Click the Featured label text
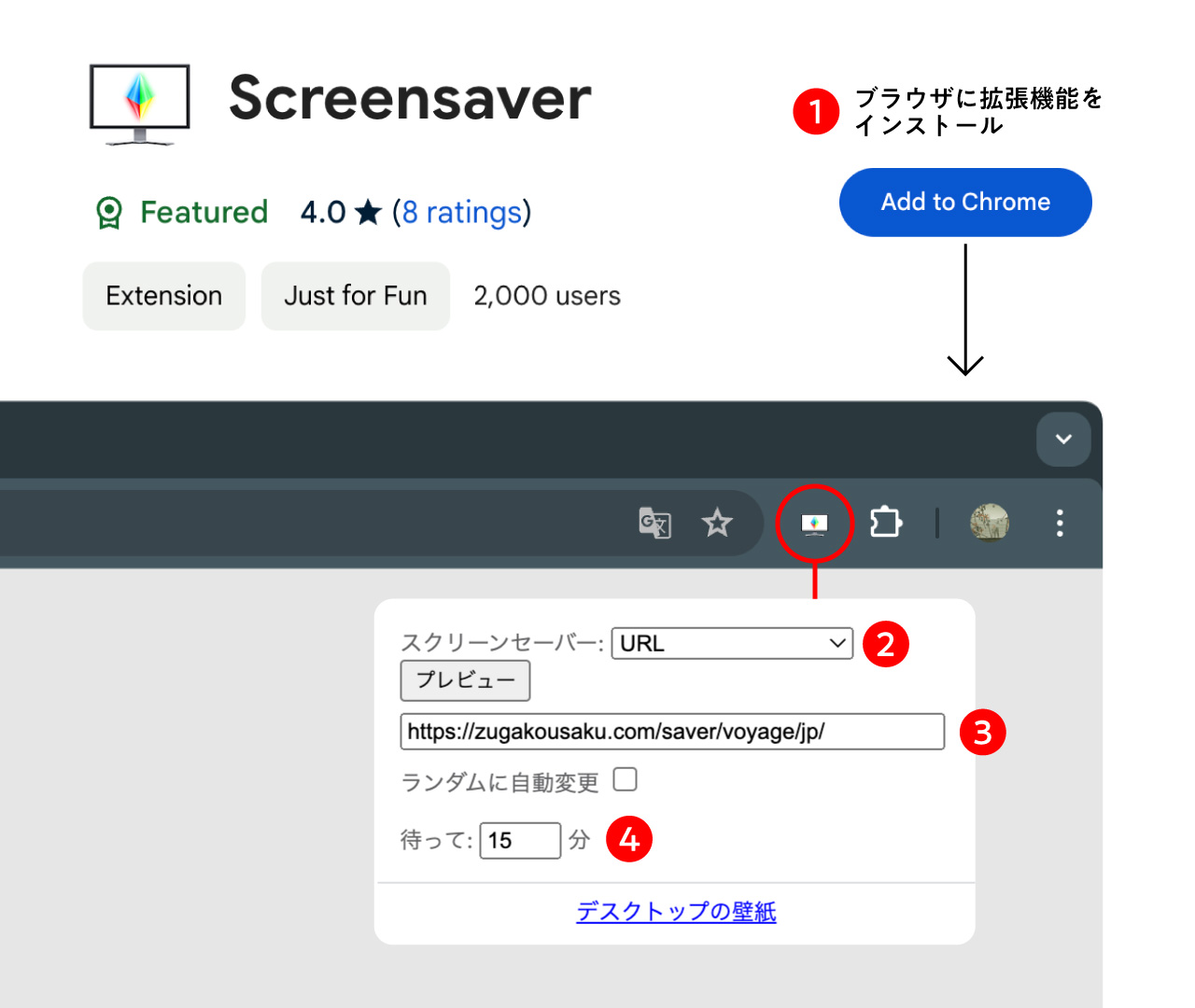The height and width of the screenshot is (1008, 1195). coord(204,213)
